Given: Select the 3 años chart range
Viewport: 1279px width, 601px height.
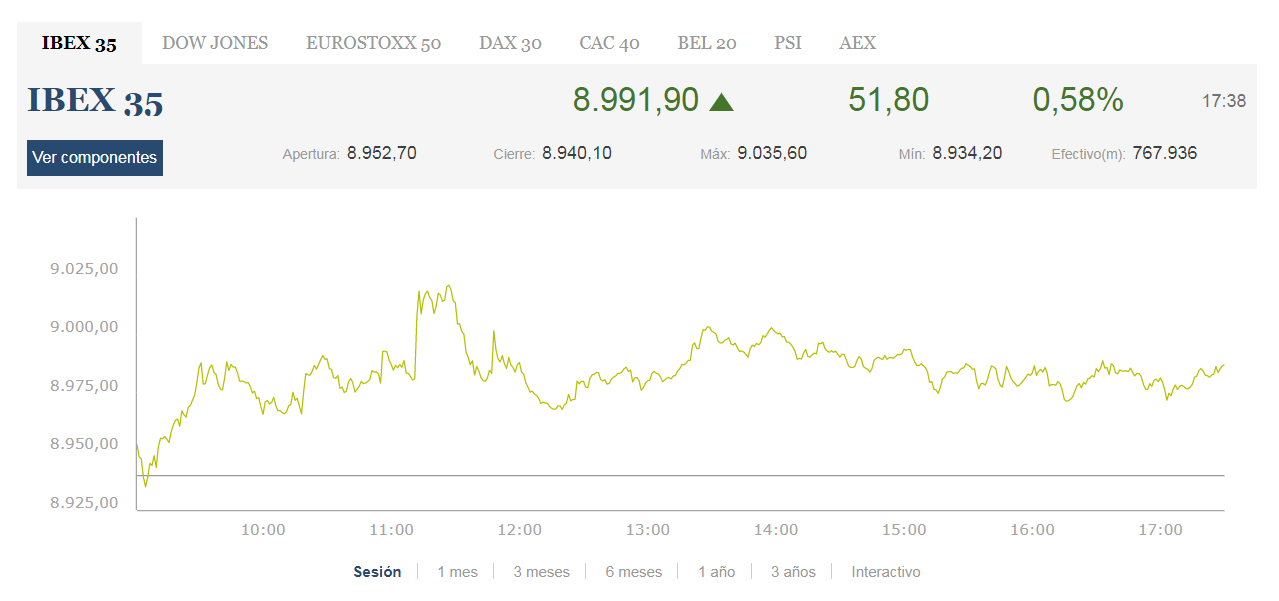Looking at the screenshot, I should 793,572.
